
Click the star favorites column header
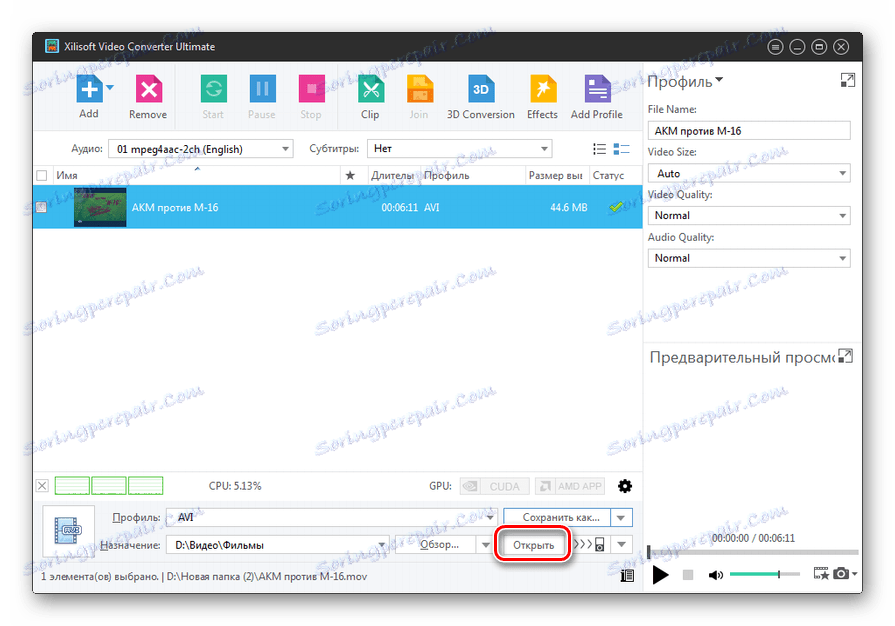350,175
